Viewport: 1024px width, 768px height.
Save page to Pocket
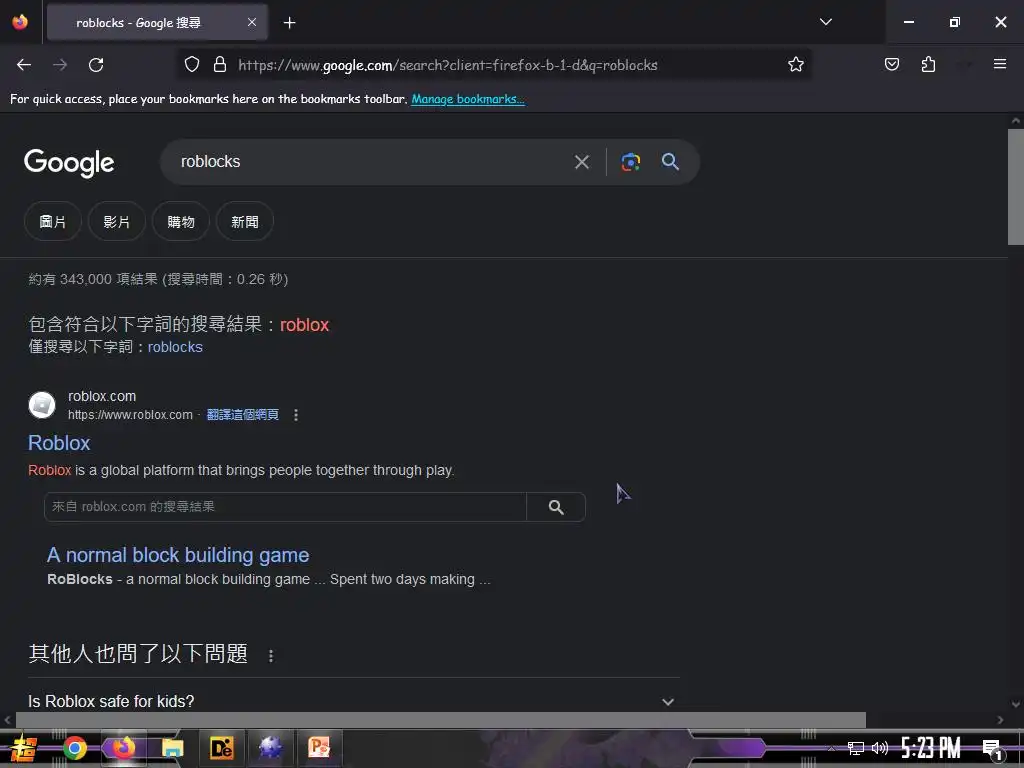tap(892, 65)
